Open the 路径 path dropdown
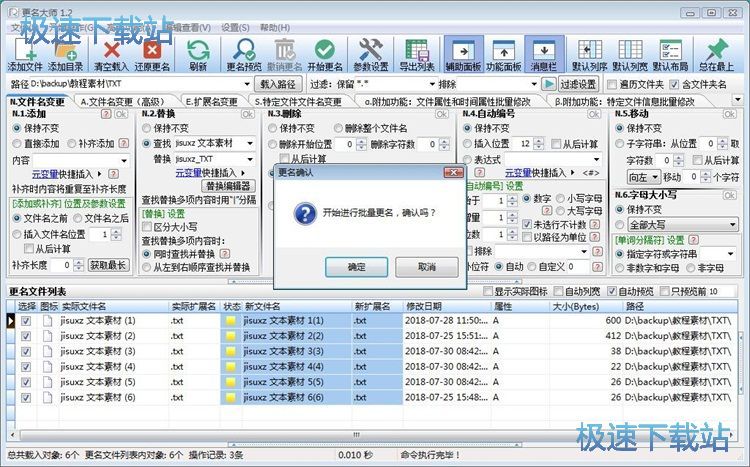750x467 pixels. coord(247,84)
